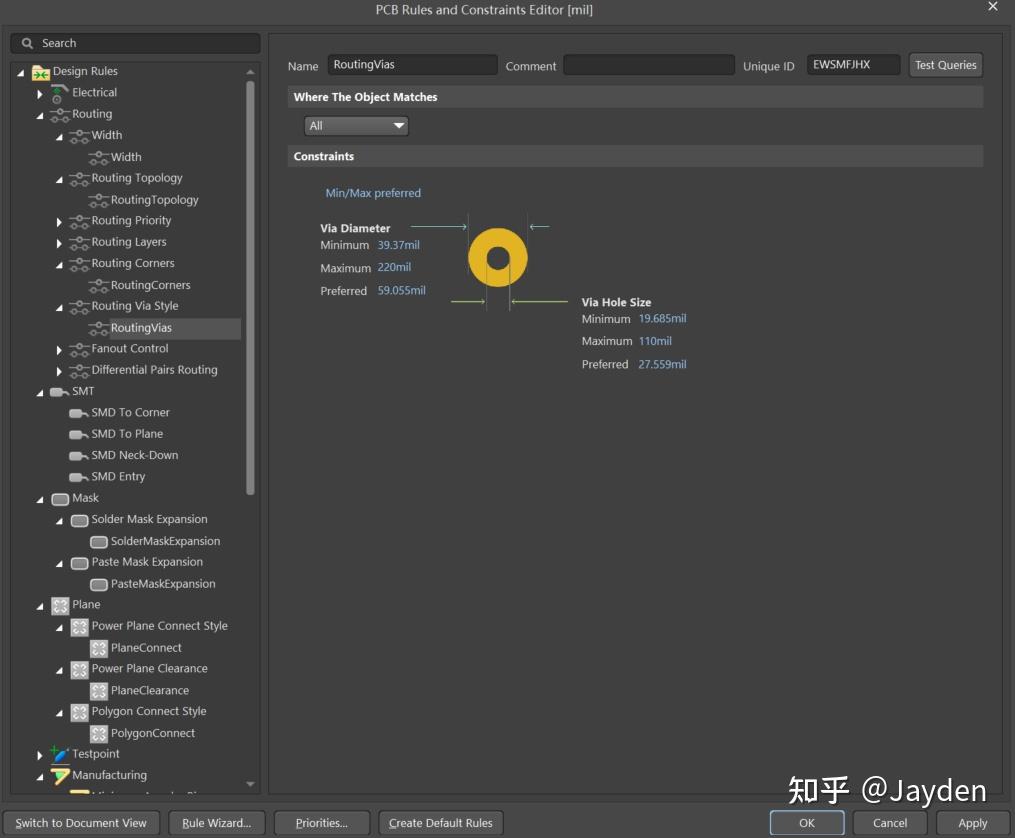Viewport: 1015px width, 838px height.
Task: Click the Cancel button
Action: [x=889, y=823]
